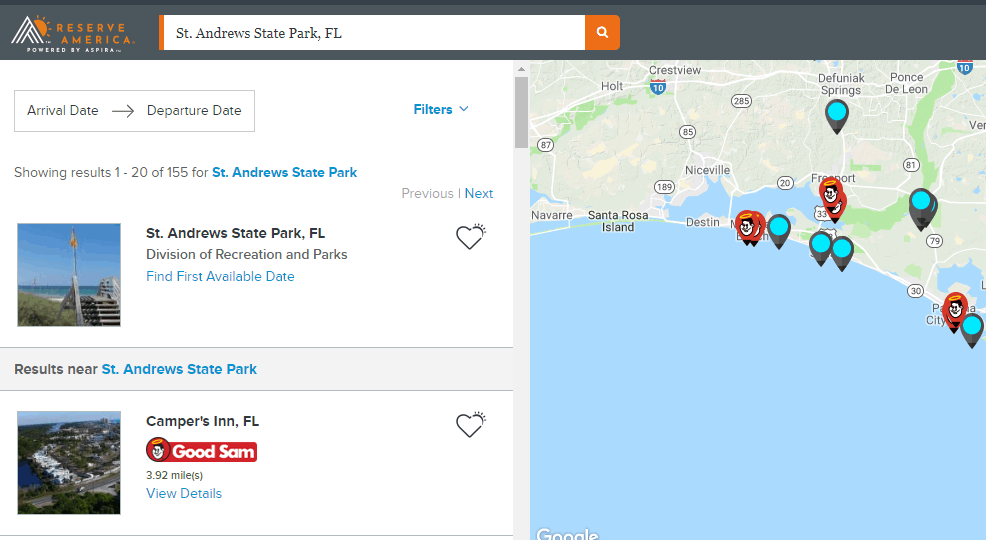986x540 pixels.
Task: Open the Arrival Date picker
Action: pyautogui.click(x=63, y=111)
